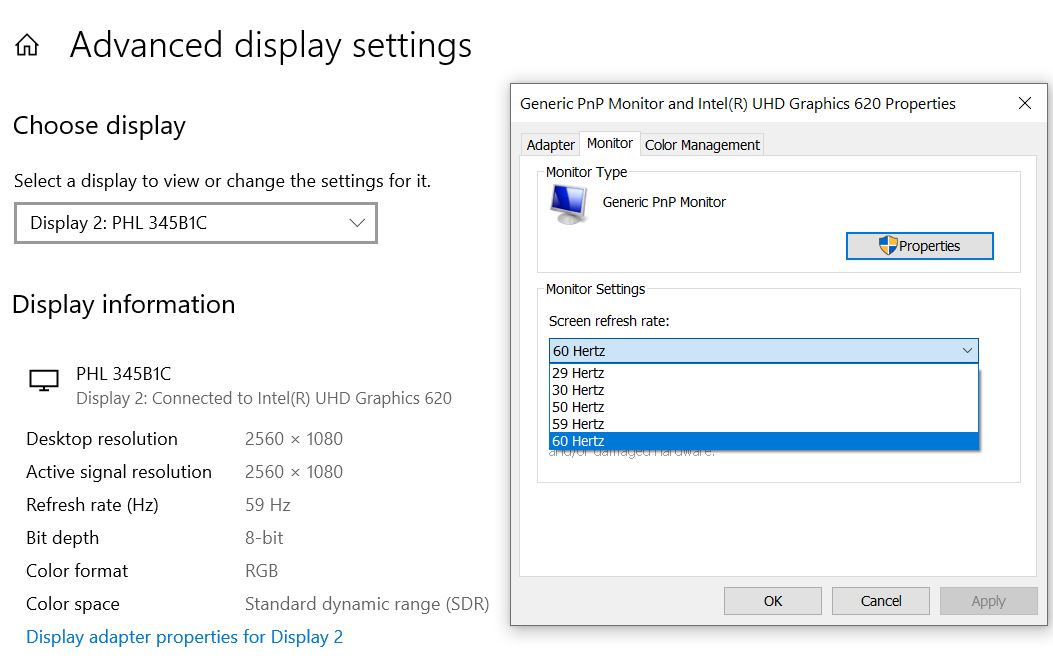Close the Graphics 620 Properties dialog
Screen dimensions: 1053x671
tap(1025, 103)
